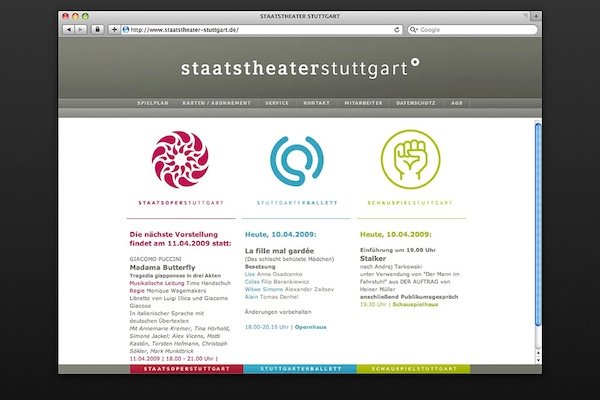Click 'Die nächste Vorstellung' heading
600x400 pixels.
pos(173,234)
